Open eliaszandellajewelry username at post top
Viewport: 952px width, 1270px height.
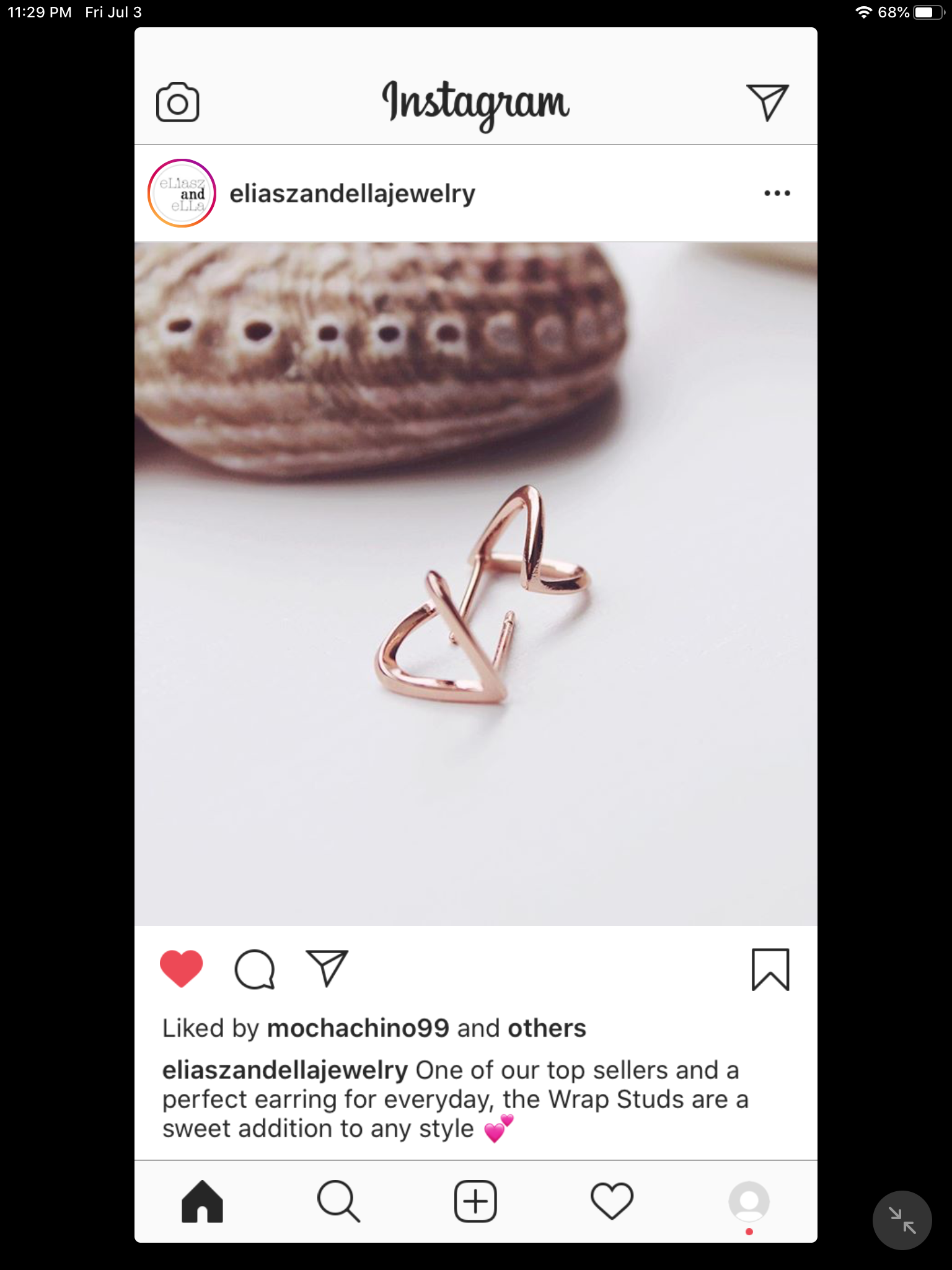[352, 193]
